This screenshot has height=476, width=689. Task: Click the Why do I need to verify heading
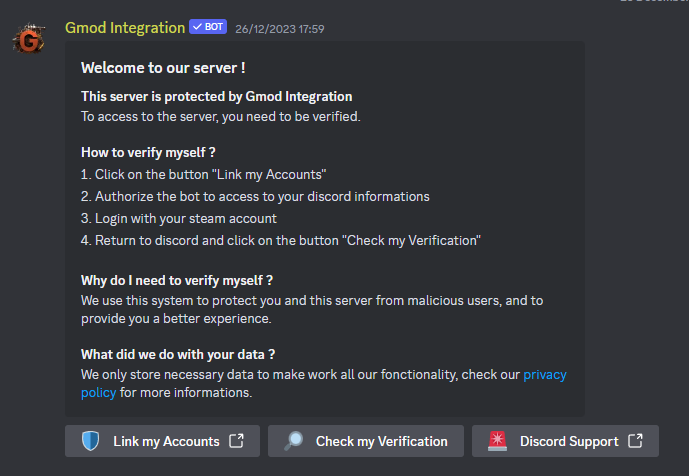(x=177, y=280)
